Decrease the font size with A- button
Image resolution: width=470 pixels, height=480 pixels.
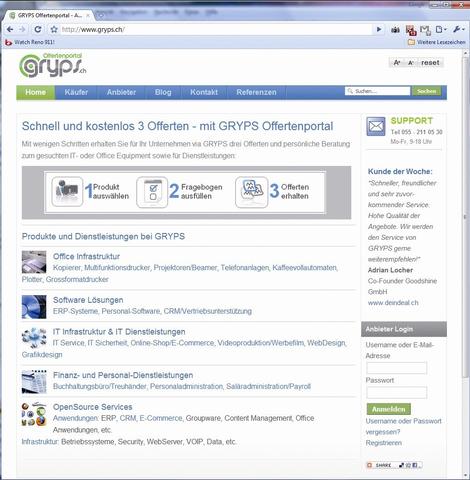click(411, 63)
